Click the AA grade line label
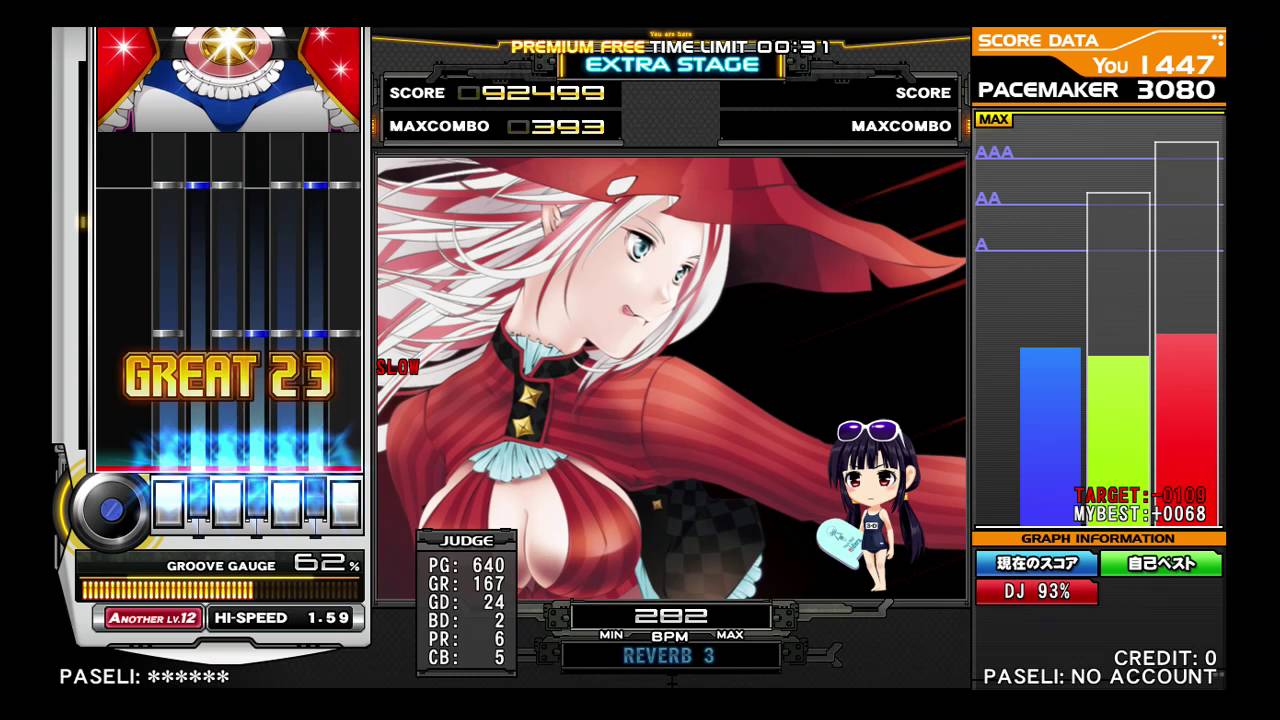The image size is (1280, 720). 988,198
